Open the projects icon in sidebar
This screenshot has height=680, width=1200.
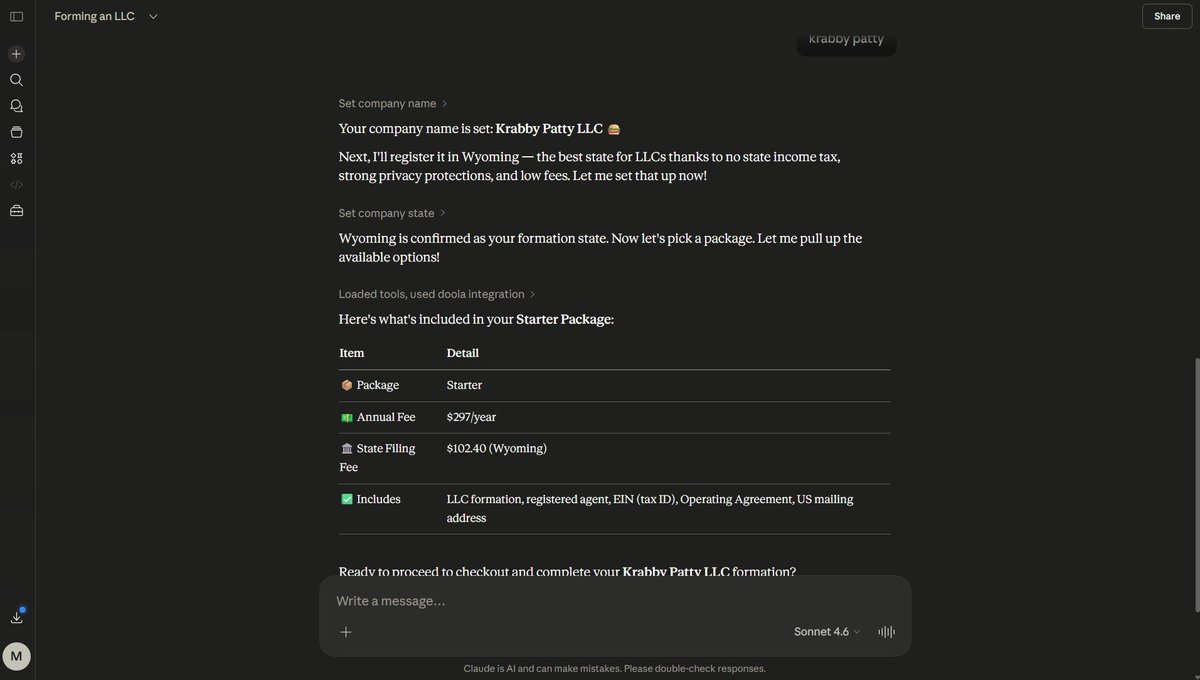pyautogui.click(x=16, y=132)
